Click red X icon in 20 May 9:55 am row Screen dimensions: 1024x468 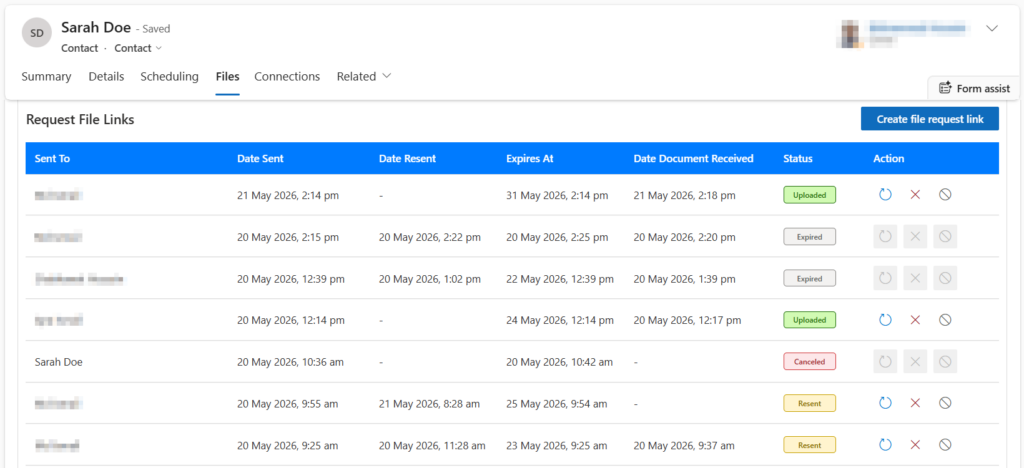pos(915,403)
